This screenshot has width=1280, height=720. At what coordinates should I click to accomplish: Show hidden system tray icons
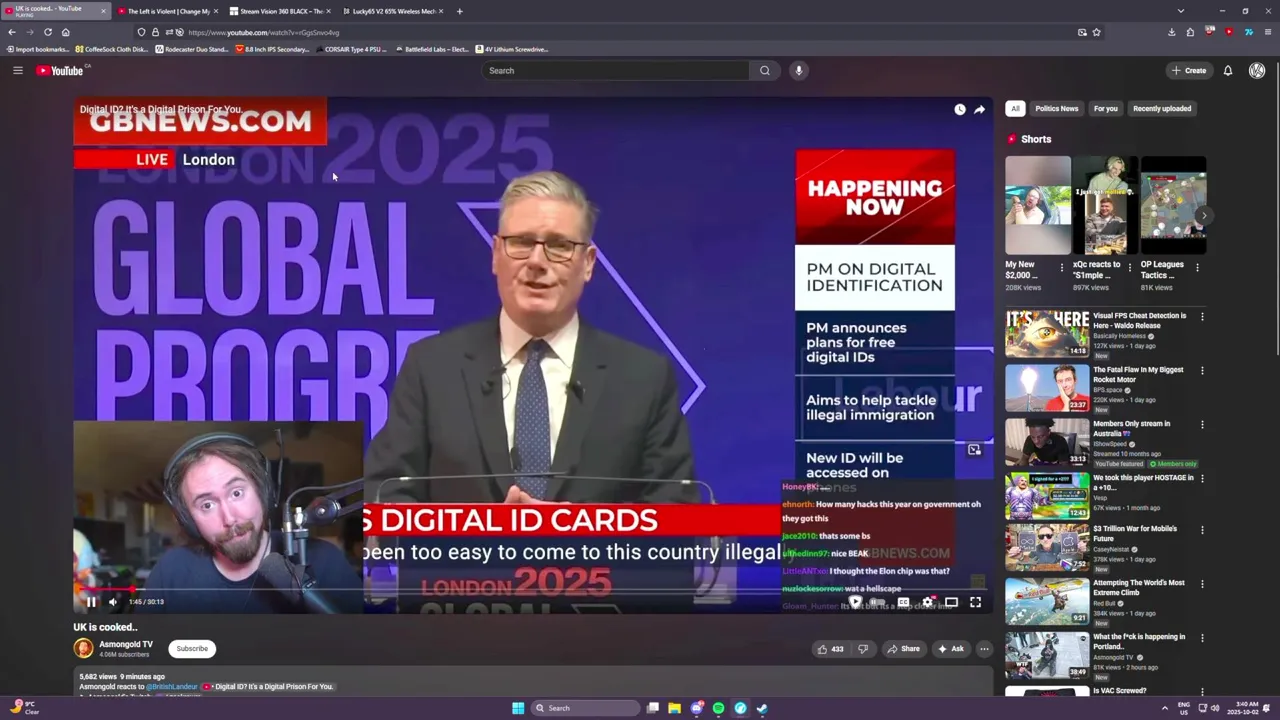coord(1165,708)
